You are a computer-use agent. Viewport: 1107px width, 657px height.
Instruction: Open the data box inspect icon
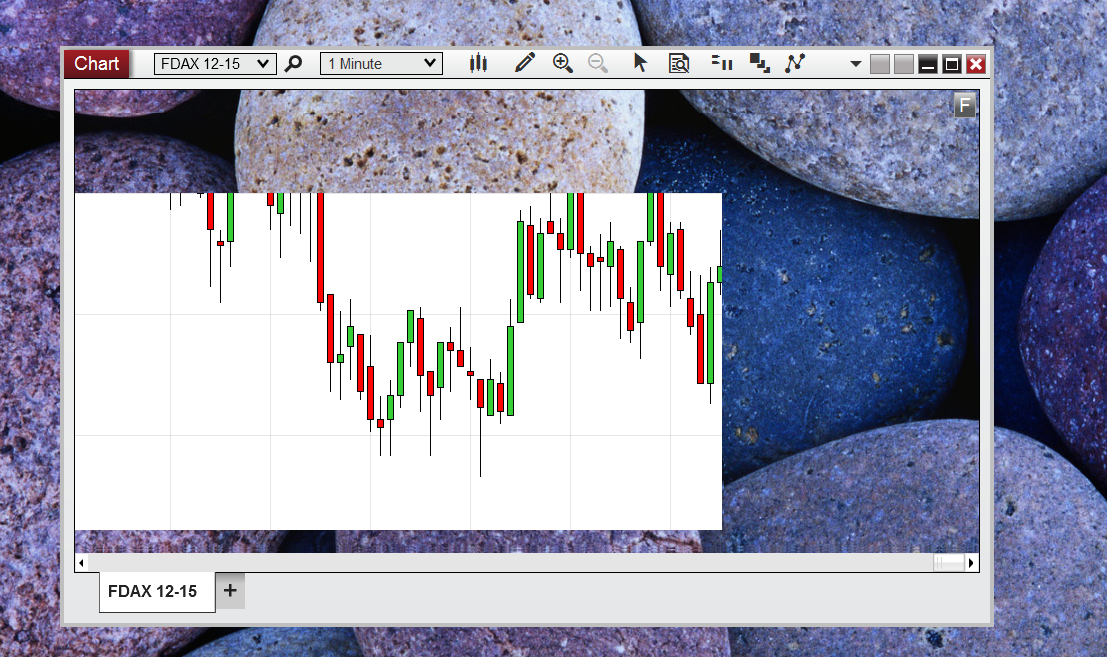[x=679, y=64]
